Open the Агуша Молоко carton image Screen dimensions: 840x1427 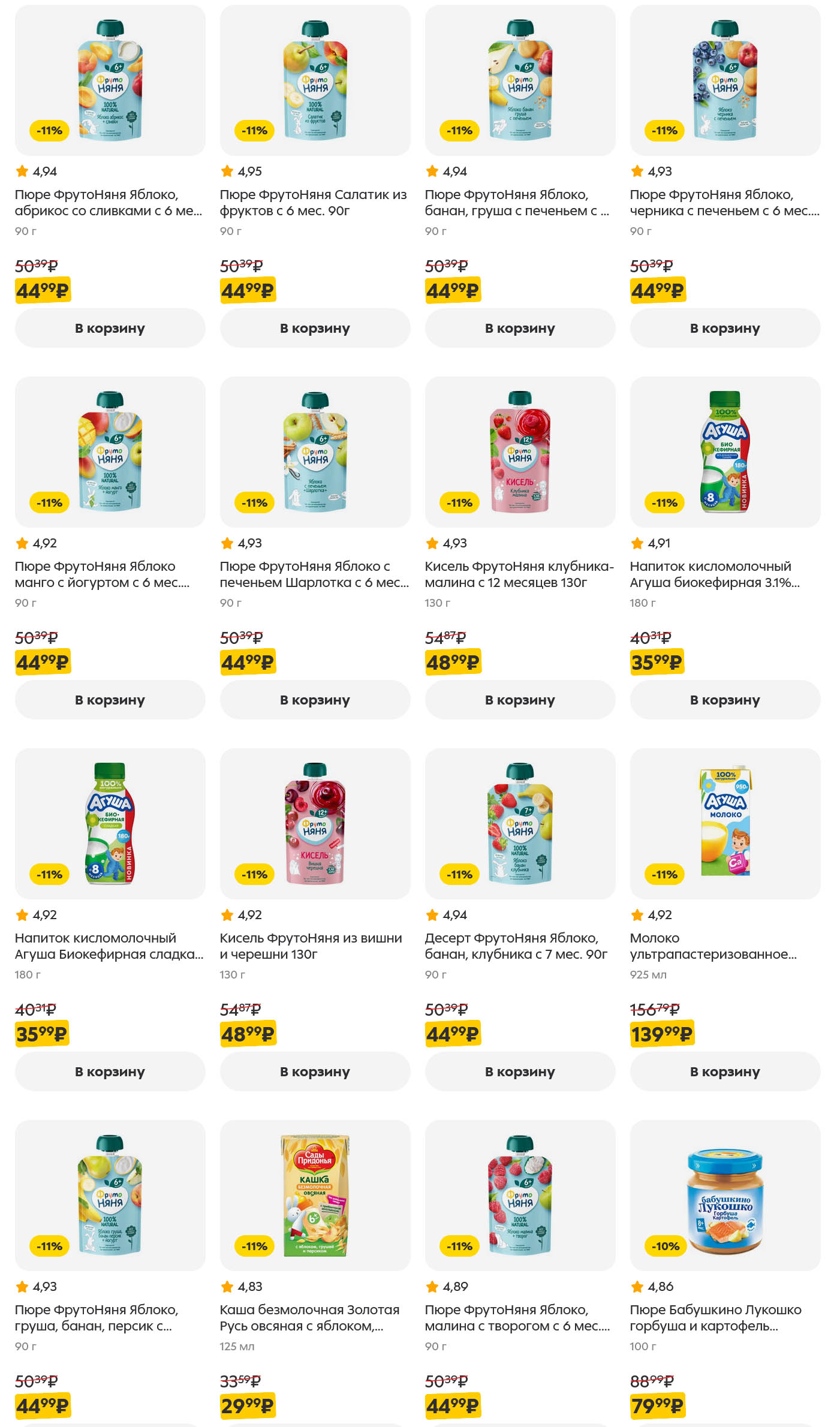pos(725,823)
